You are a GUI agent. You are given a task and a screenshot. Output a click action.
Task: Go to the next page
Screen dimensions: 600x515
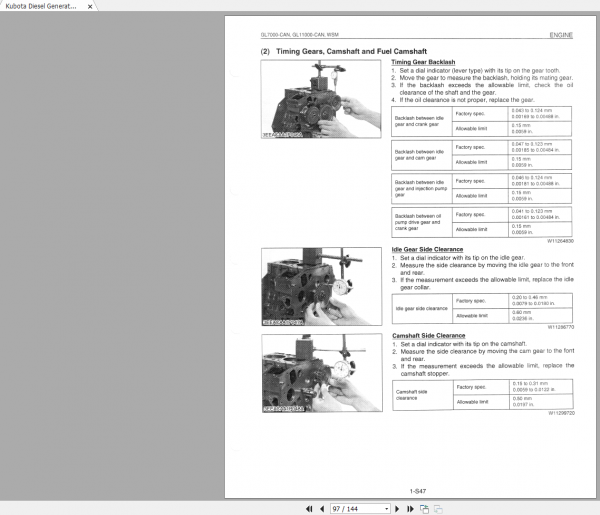coord(397,509)
